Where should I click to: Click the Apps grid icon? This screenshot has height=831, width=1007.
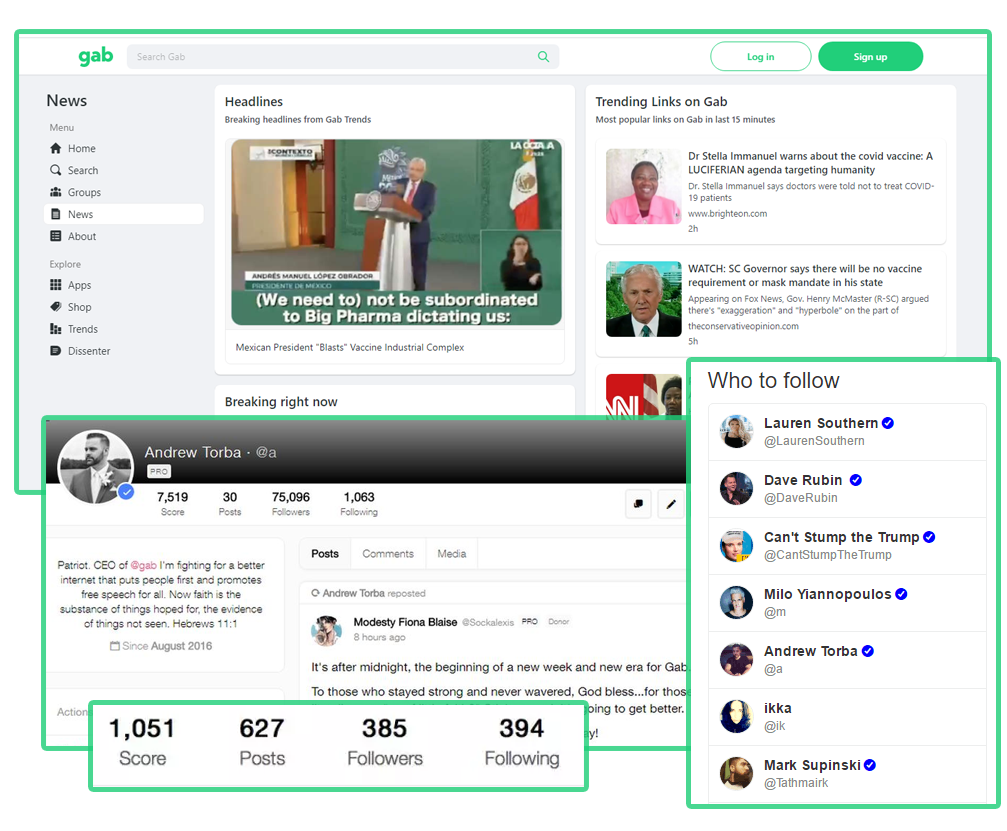[x=56, y=284]
